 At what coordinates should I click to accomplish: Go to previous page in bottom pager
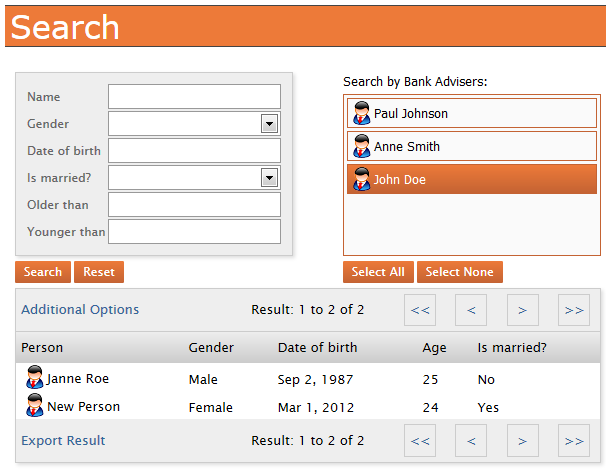pyautogui.click(x=471, y=440)
